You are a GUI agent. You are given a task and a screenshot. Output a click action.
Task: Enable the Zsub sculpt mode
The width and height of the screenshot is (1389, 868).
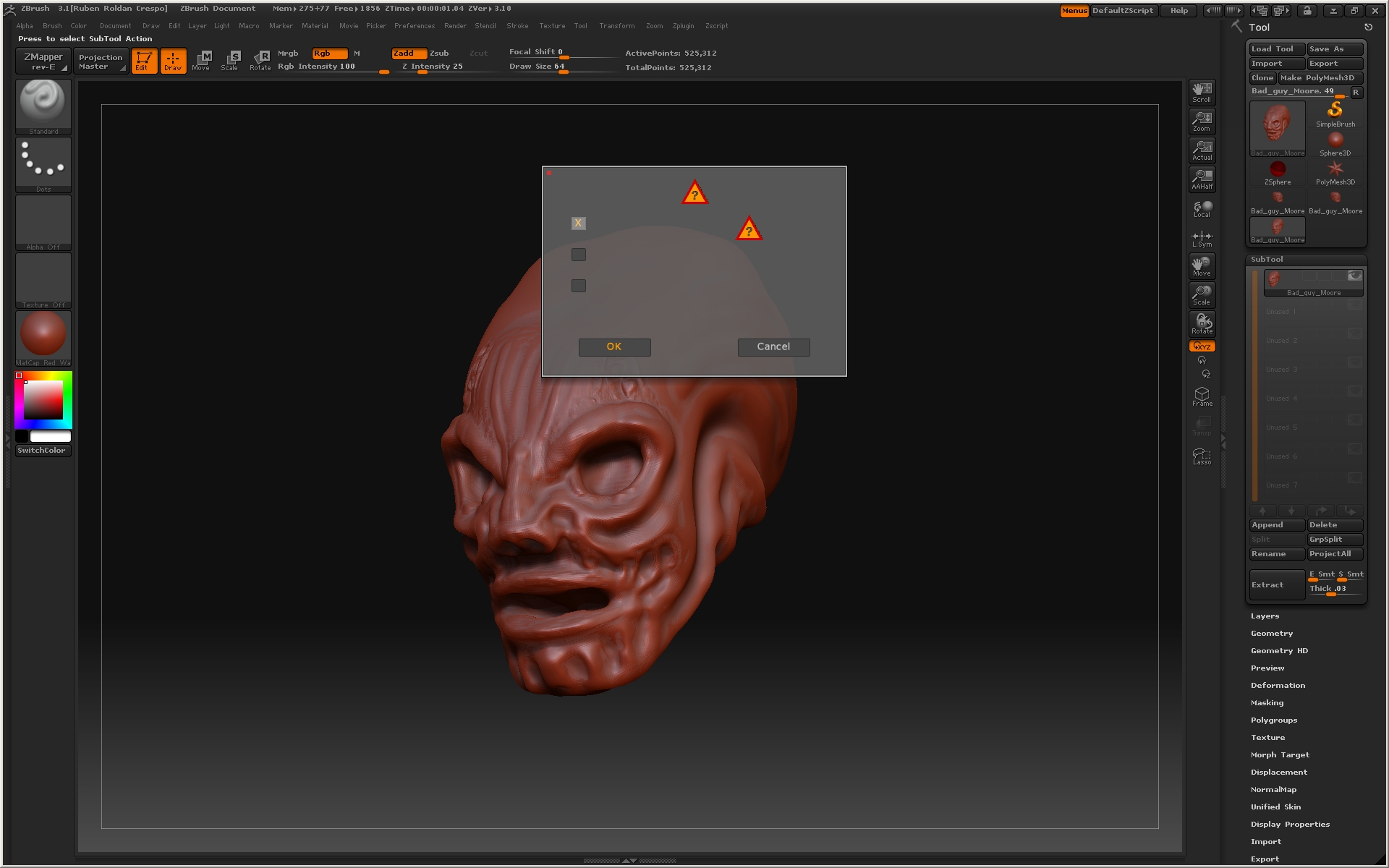click(x=440, y=54)
